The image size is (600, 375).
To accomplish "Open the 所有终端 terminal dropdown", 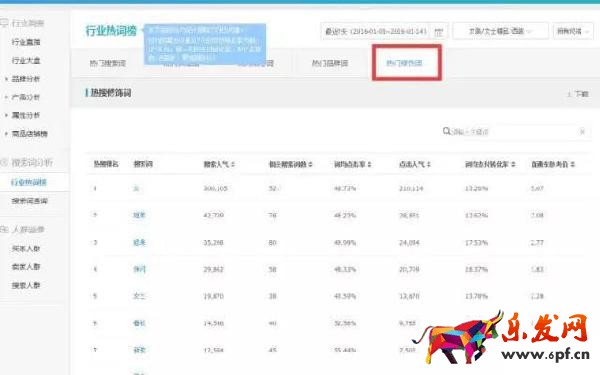I will (572, 31).
